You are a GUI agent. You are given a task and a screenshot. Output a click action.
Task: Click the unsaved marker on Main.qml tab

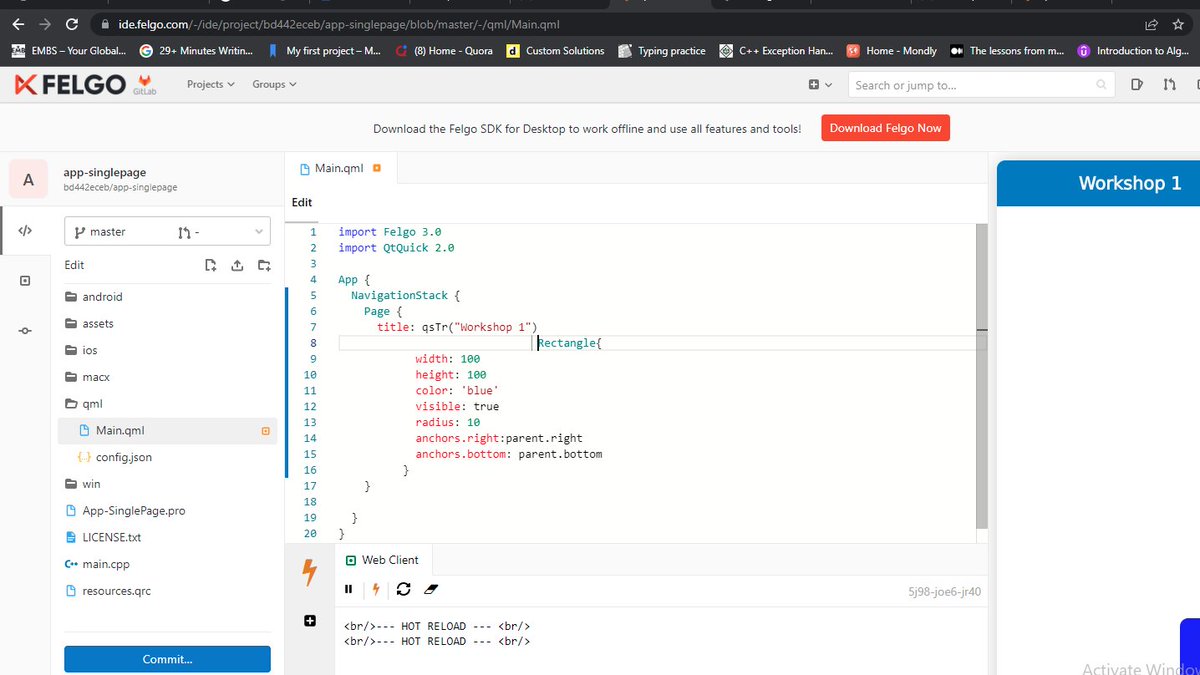tap(377, 168)
